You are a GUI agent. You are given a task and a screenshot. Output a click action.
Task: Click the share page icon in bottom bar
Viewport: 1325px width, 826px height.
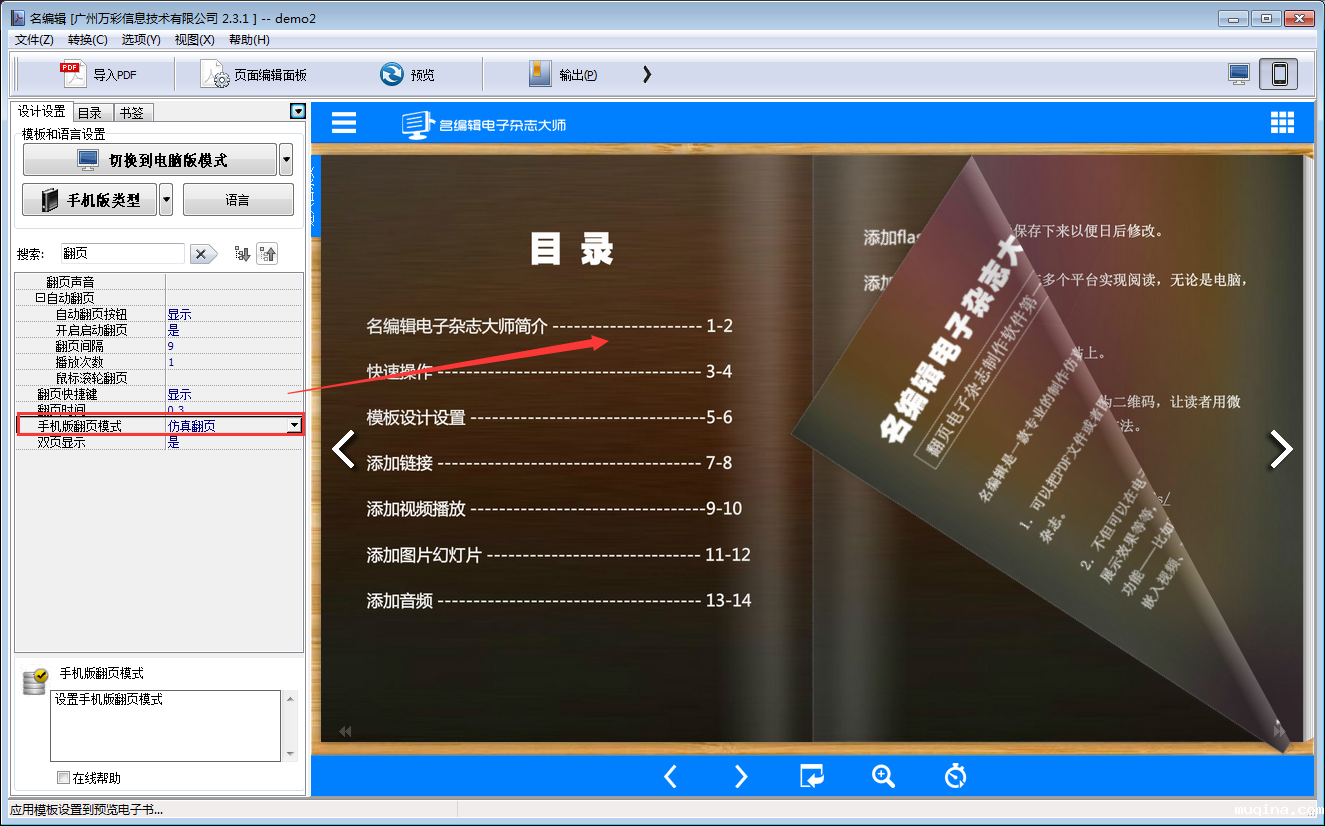[812, 776]
